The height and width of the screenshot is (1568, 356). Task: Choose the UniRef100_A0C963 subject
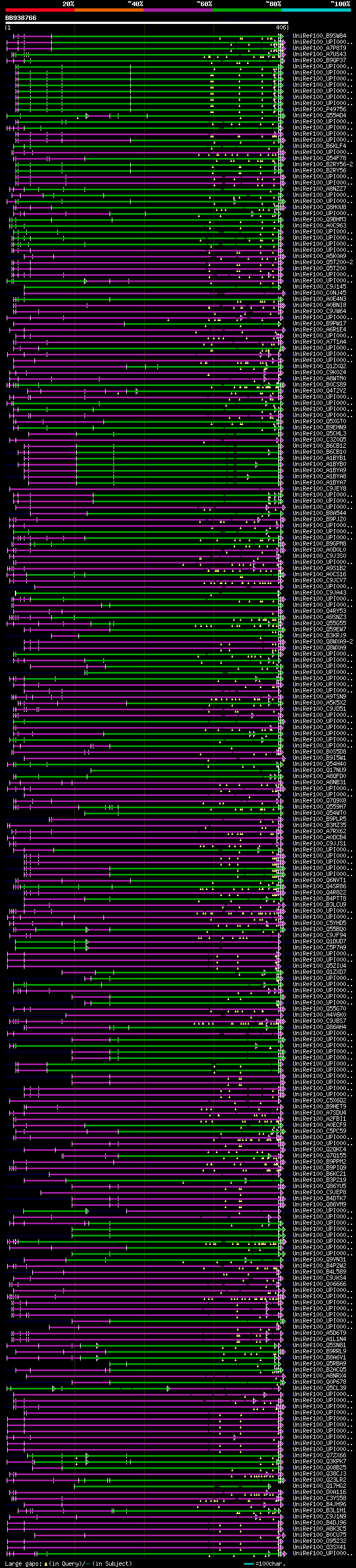(319, 225)
